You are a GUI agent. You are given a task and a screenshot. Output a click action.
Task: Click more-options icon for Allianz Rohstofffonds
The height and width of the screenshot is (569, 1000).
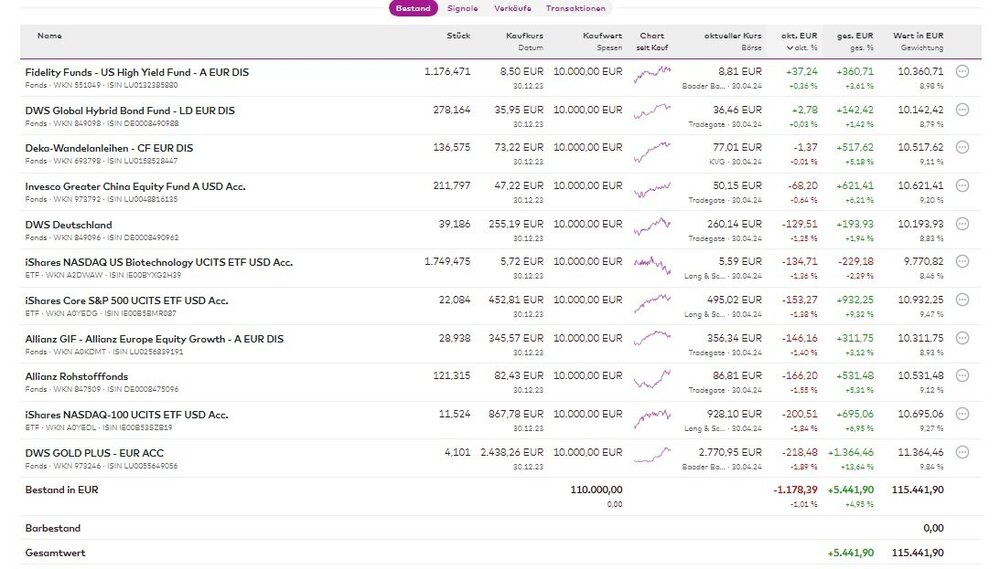pyautogui.click(x=962, y=376)
